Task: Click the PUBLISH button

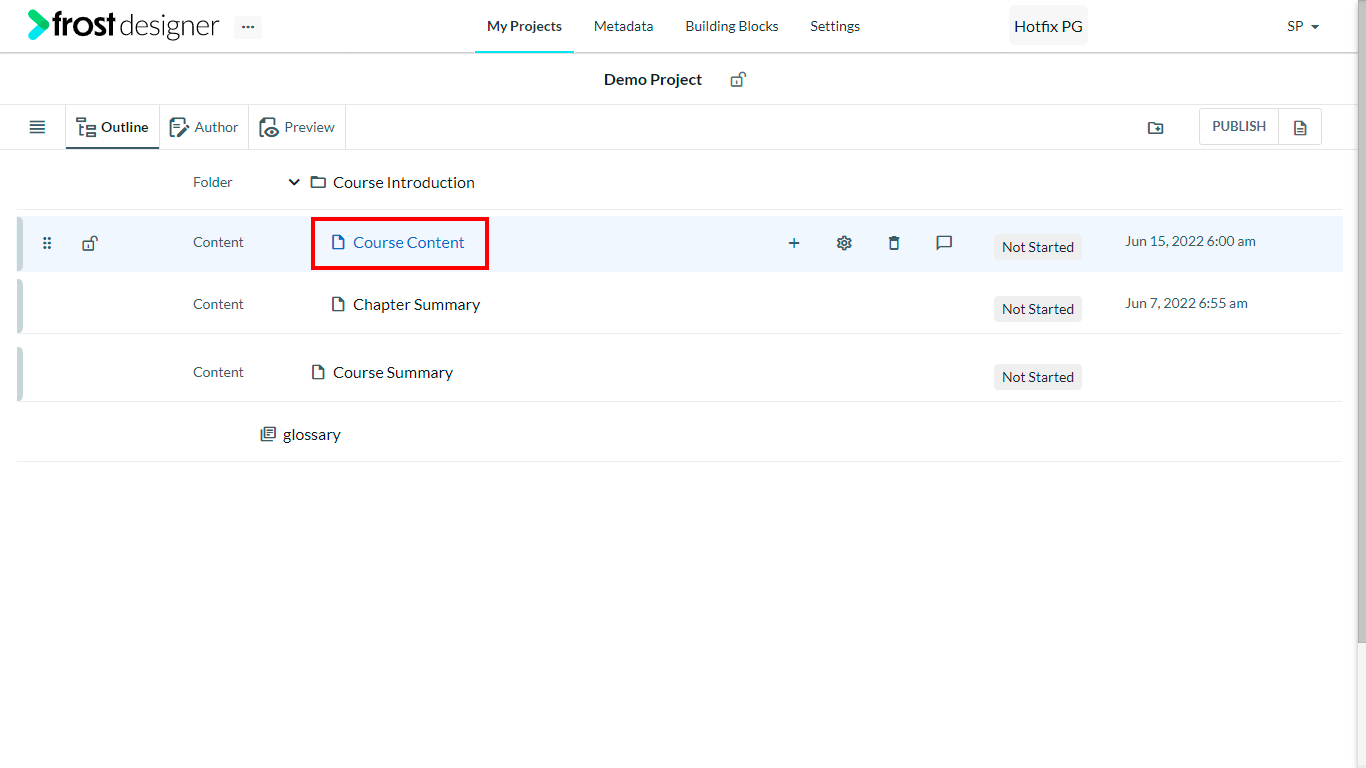Action: click(x=1239, y=126)
